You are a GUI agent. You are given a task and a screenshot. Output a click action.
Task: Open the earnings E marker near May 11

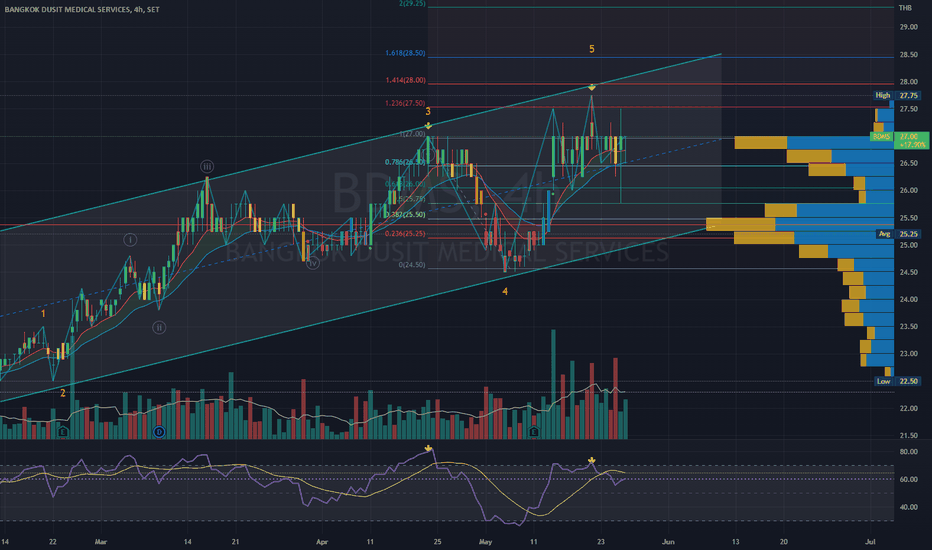click(534, 432)
